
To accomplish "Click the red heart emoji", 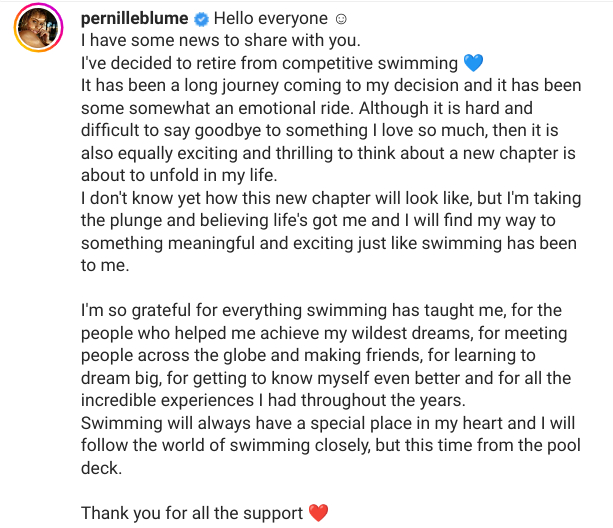I will pos(318,513).
